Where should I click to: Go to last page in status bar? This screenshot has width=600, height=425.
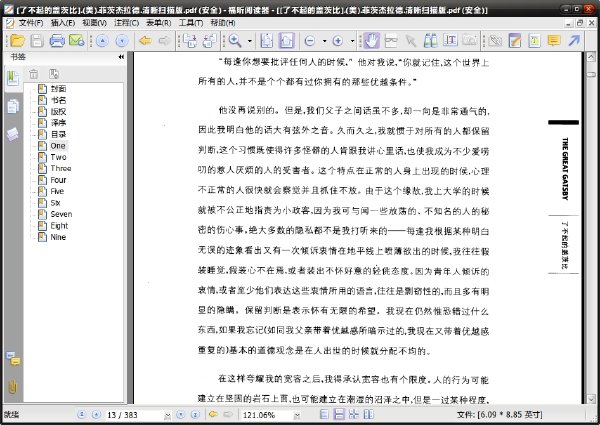[x=196, y=414]
